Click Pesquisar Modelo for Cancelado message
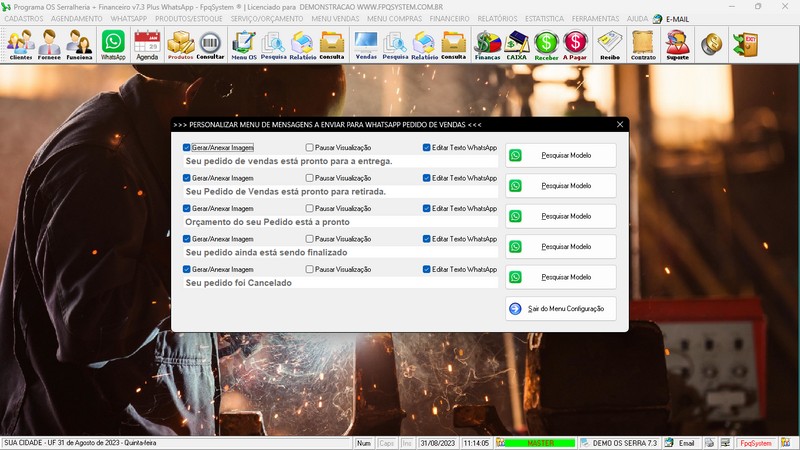The image size is (800, 450). pos(561,277)
